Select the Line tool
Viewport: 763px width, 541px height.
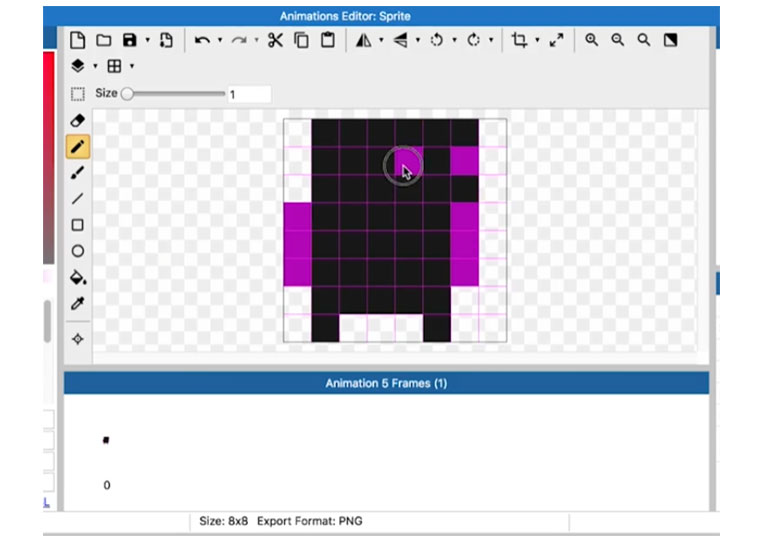pos(78,198)
